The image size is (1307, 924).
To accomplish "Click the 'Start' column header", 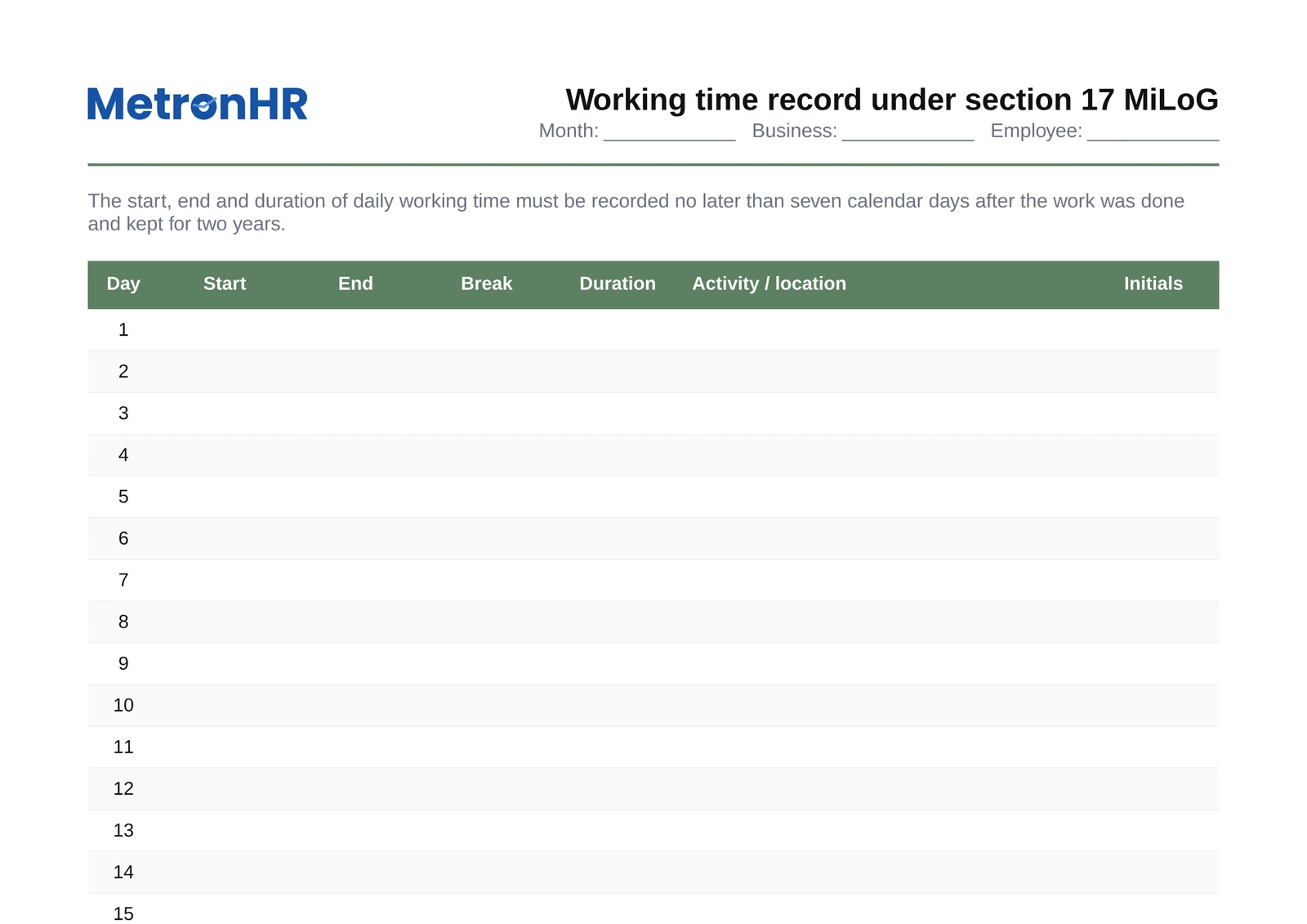I will [x=225, y=283].
